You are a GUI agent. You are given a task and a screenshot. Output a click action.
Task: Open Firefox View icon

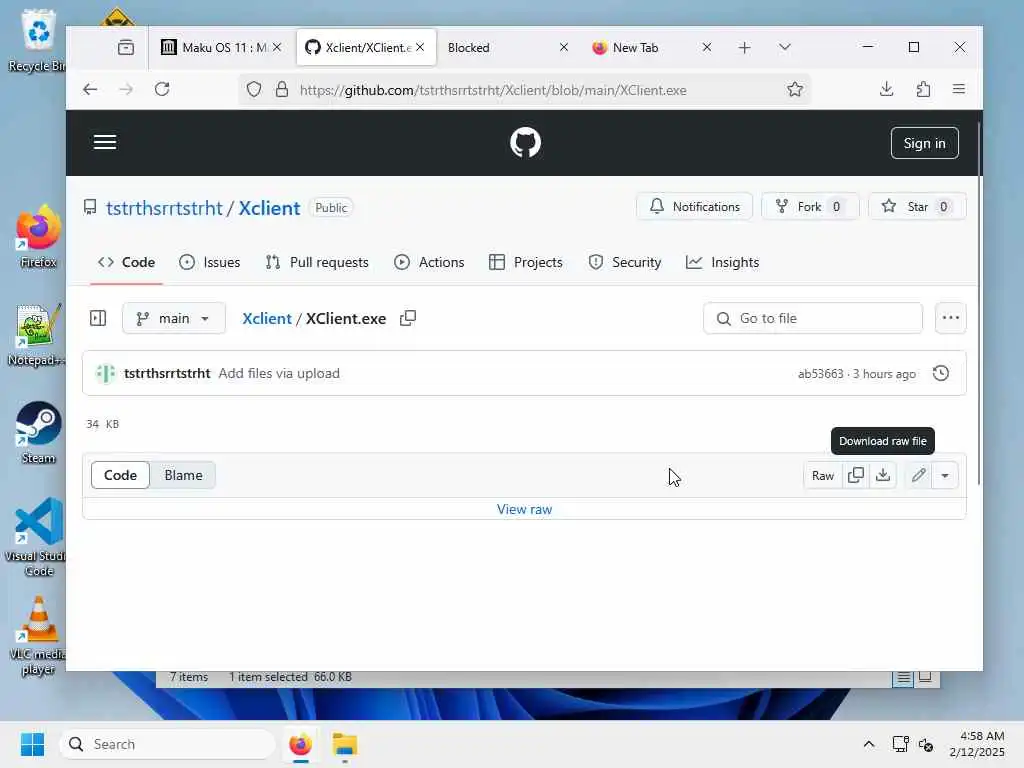tap(126, 47)
